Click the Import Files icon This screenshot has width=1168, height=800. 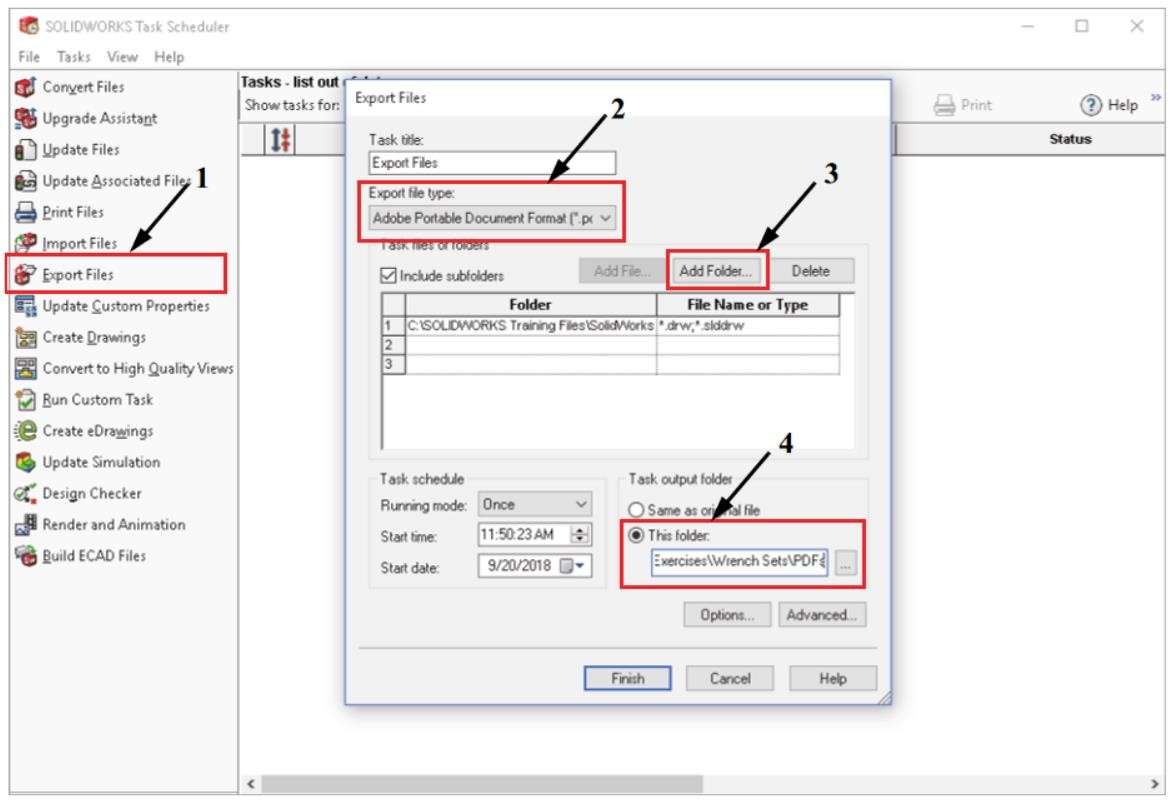[x=25, y=244]
